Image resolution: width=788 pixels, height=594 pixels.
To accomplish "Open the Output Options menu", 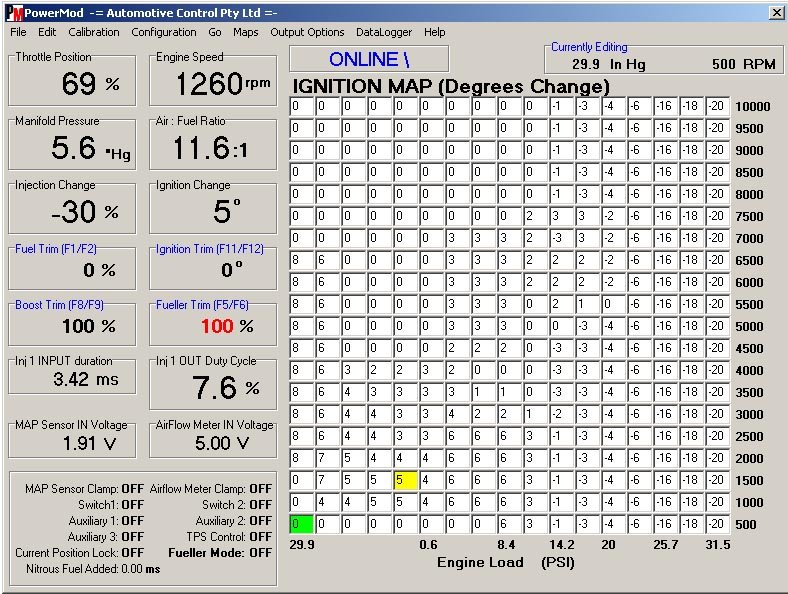I will pyautogui.click(x=307, y=32).
